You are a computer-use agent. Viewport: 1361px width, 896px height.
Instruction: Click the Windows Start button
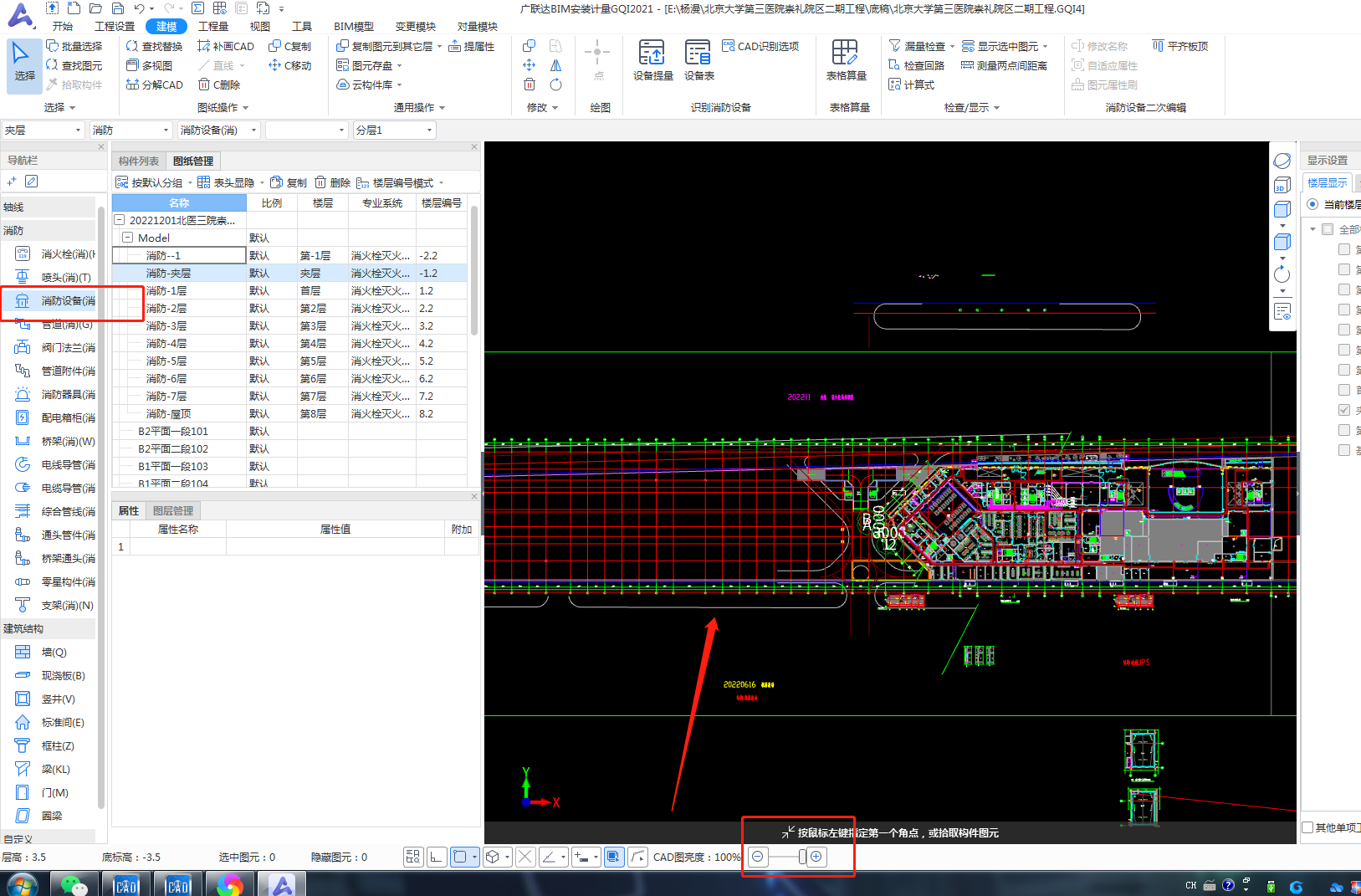coord(23,884)
